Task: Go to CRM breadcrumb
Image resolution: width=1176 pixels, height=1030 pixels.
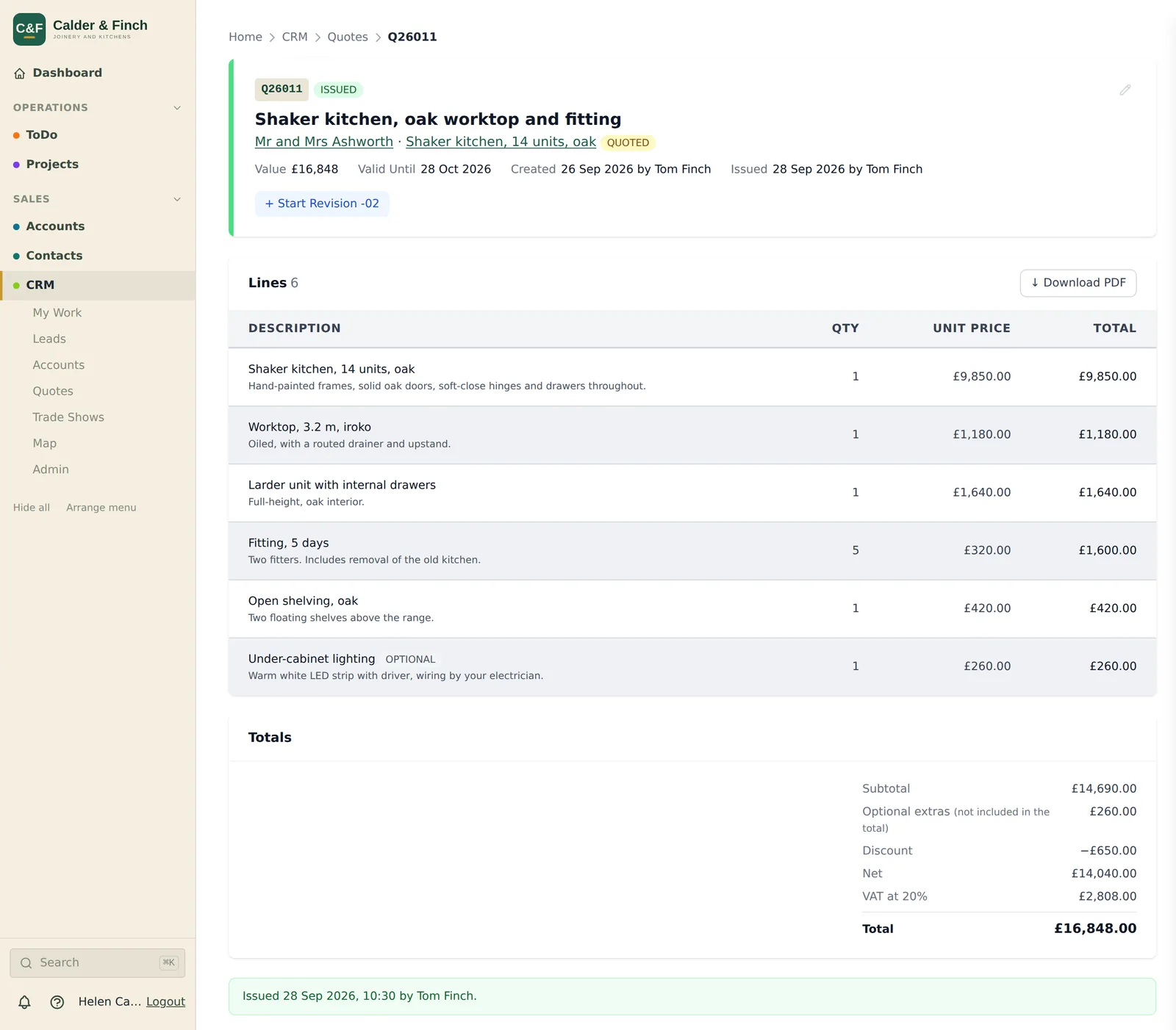Action: point(295,37)
